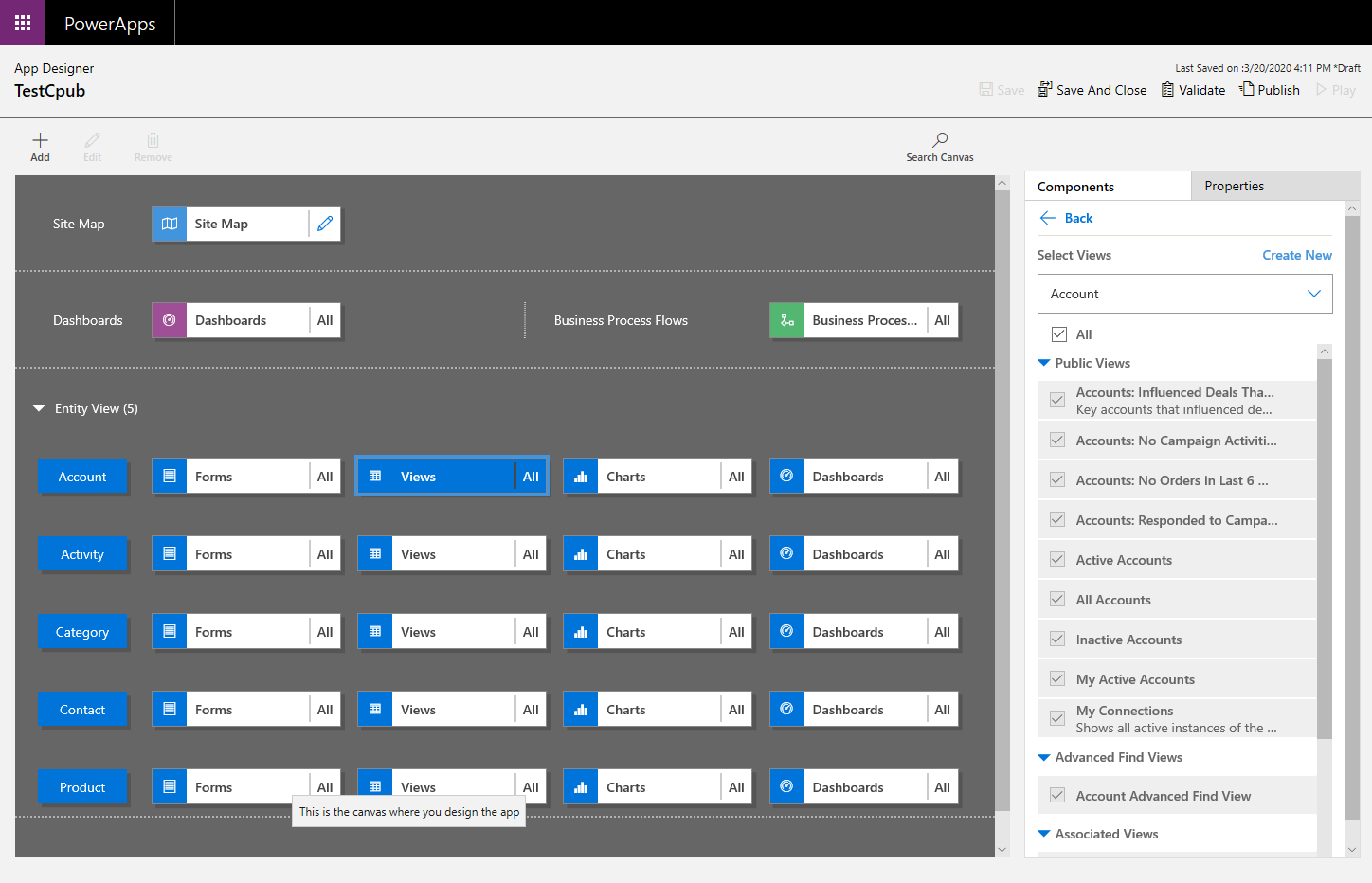
Task: Click the Category row Dashboards icon
Action: click(787, 632)
